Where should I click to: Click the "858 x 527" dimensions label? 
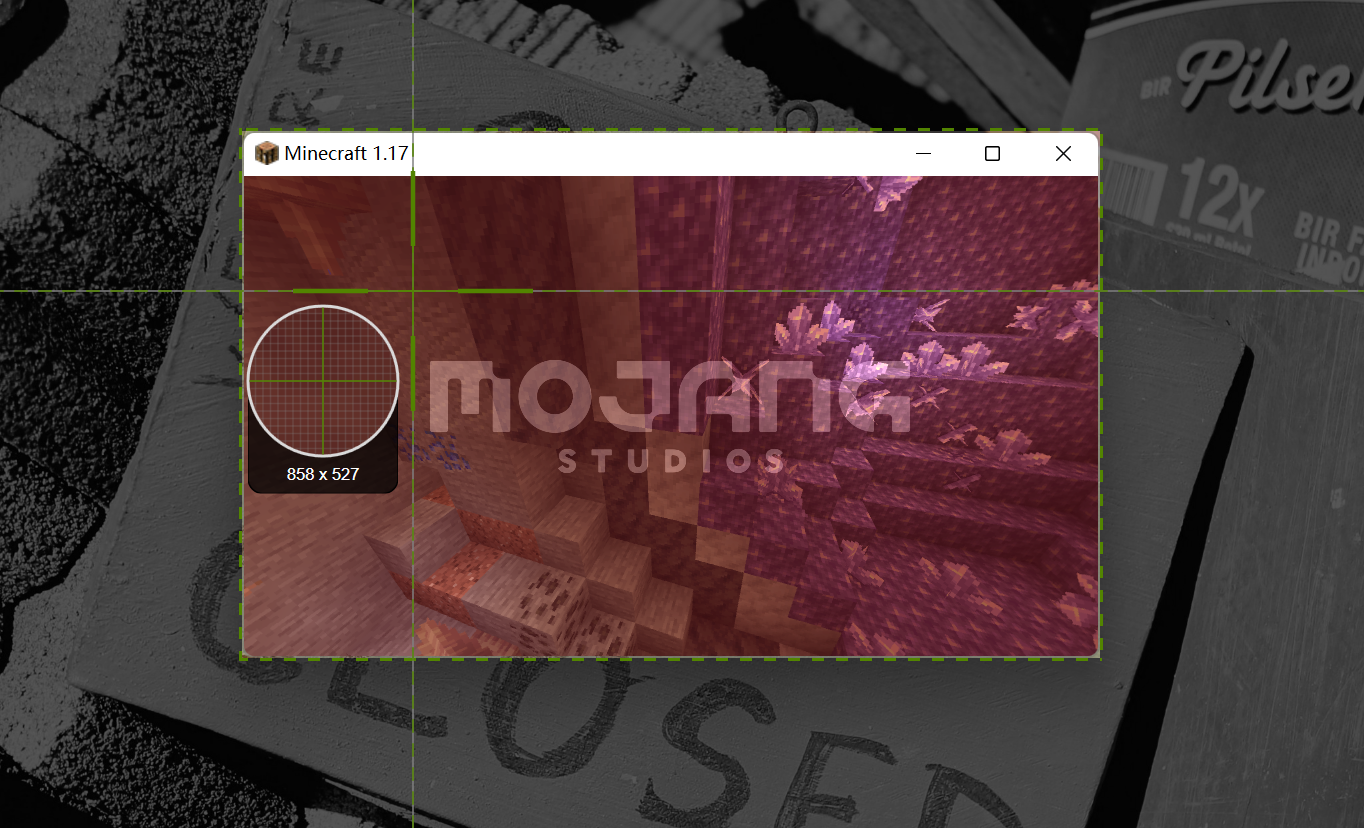[x=322, y=474]
